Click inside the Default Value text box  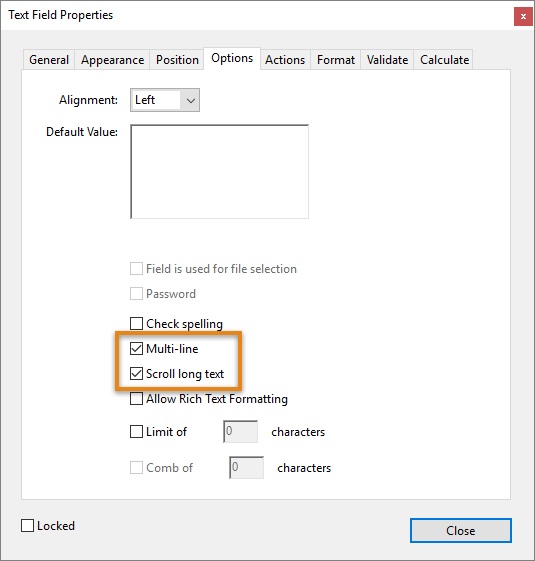[219, 171]
